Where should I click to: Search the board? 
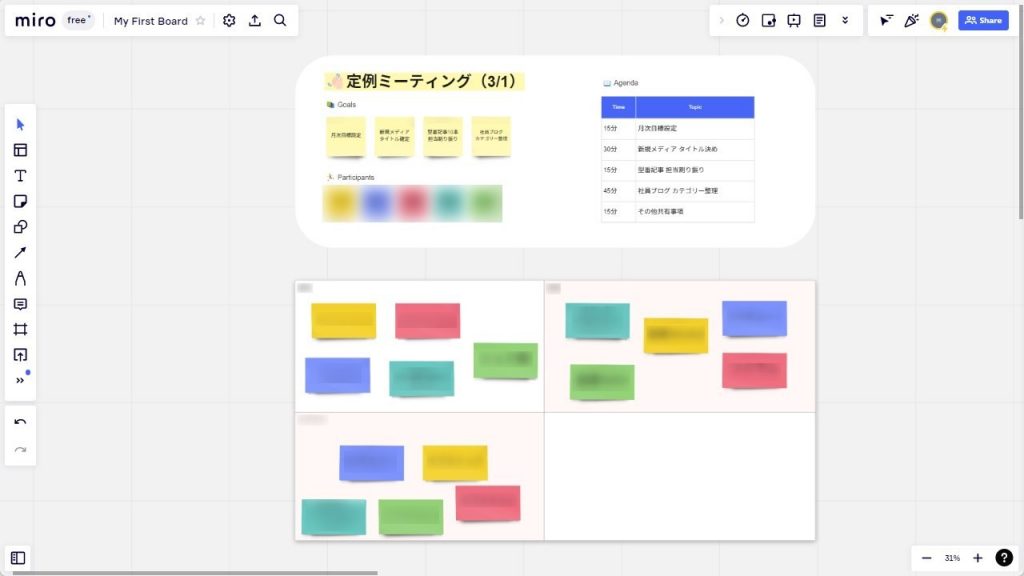tap(280, 20)
